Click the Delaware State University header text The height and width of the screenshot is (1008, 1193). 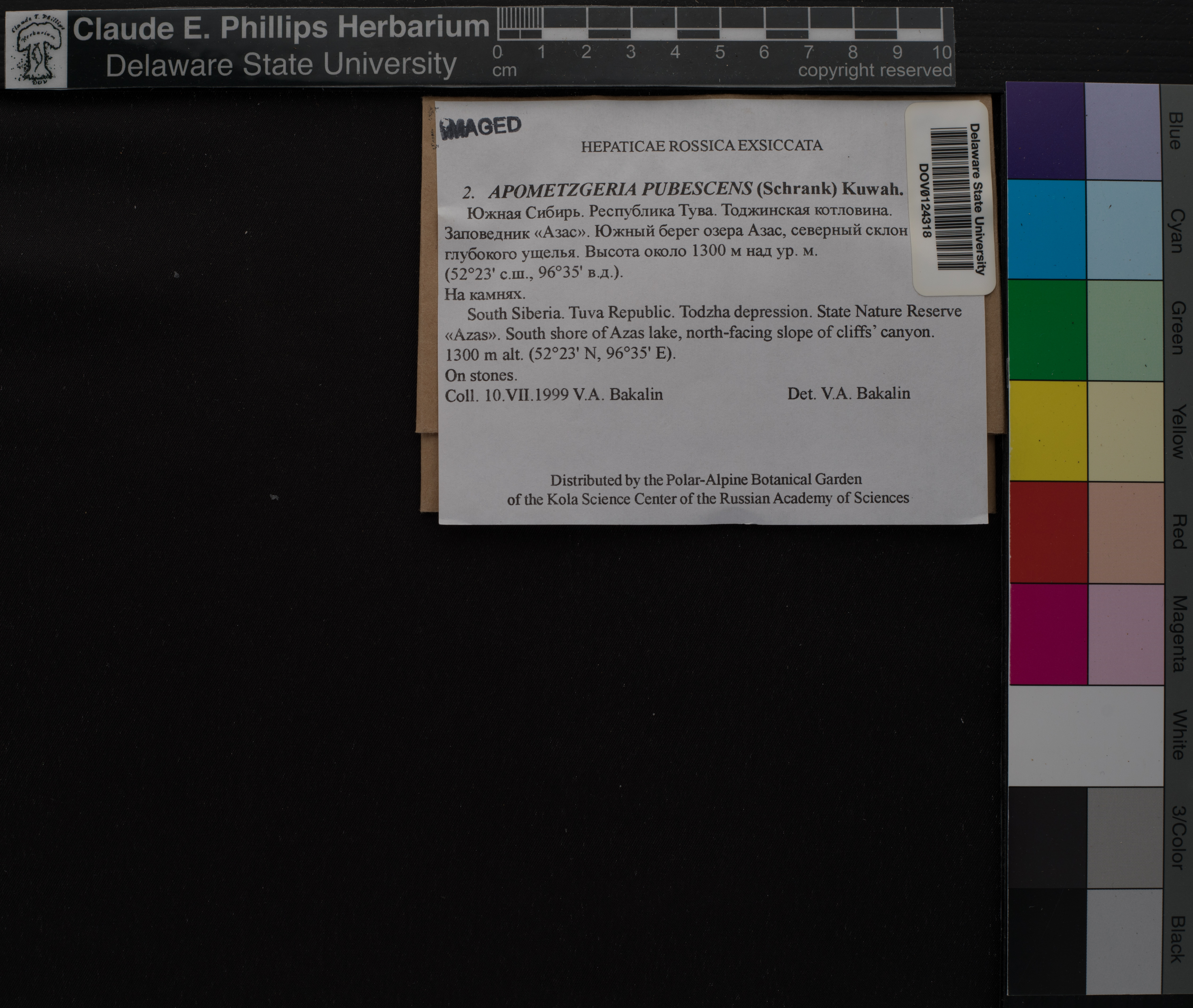(281, 65)
